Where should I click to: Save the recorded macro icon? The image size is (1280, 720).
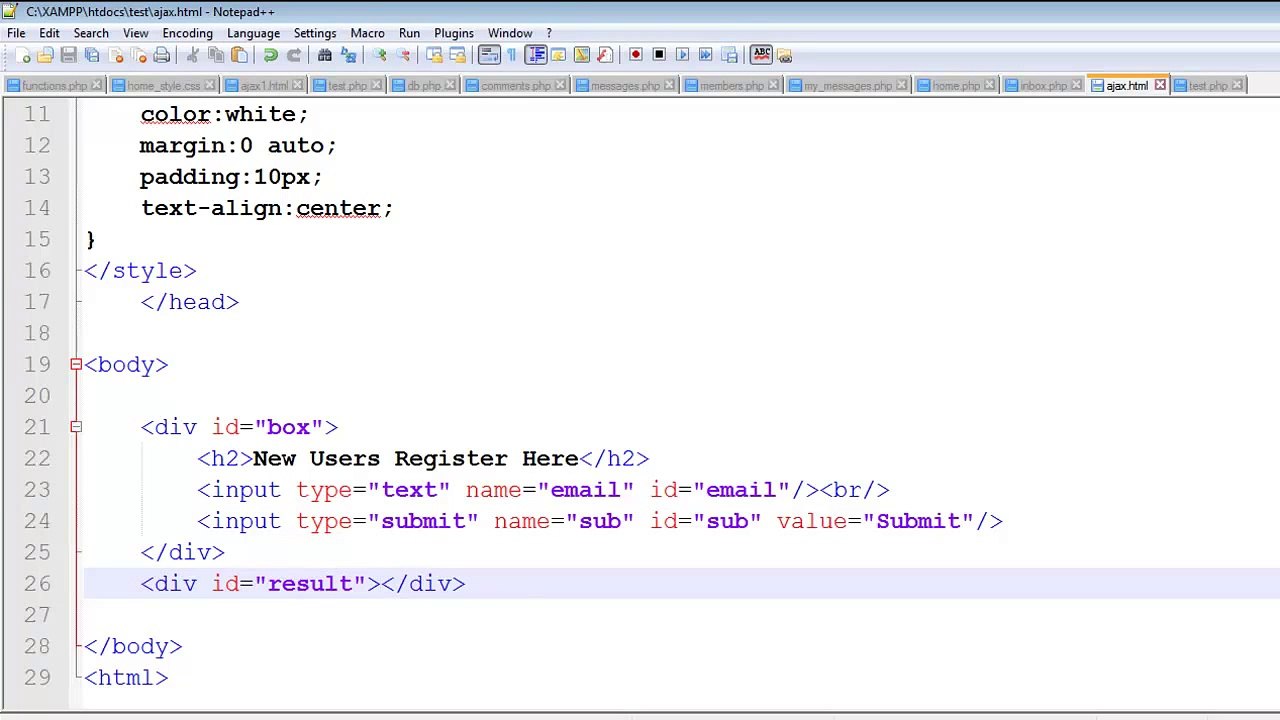pos(729,55)
